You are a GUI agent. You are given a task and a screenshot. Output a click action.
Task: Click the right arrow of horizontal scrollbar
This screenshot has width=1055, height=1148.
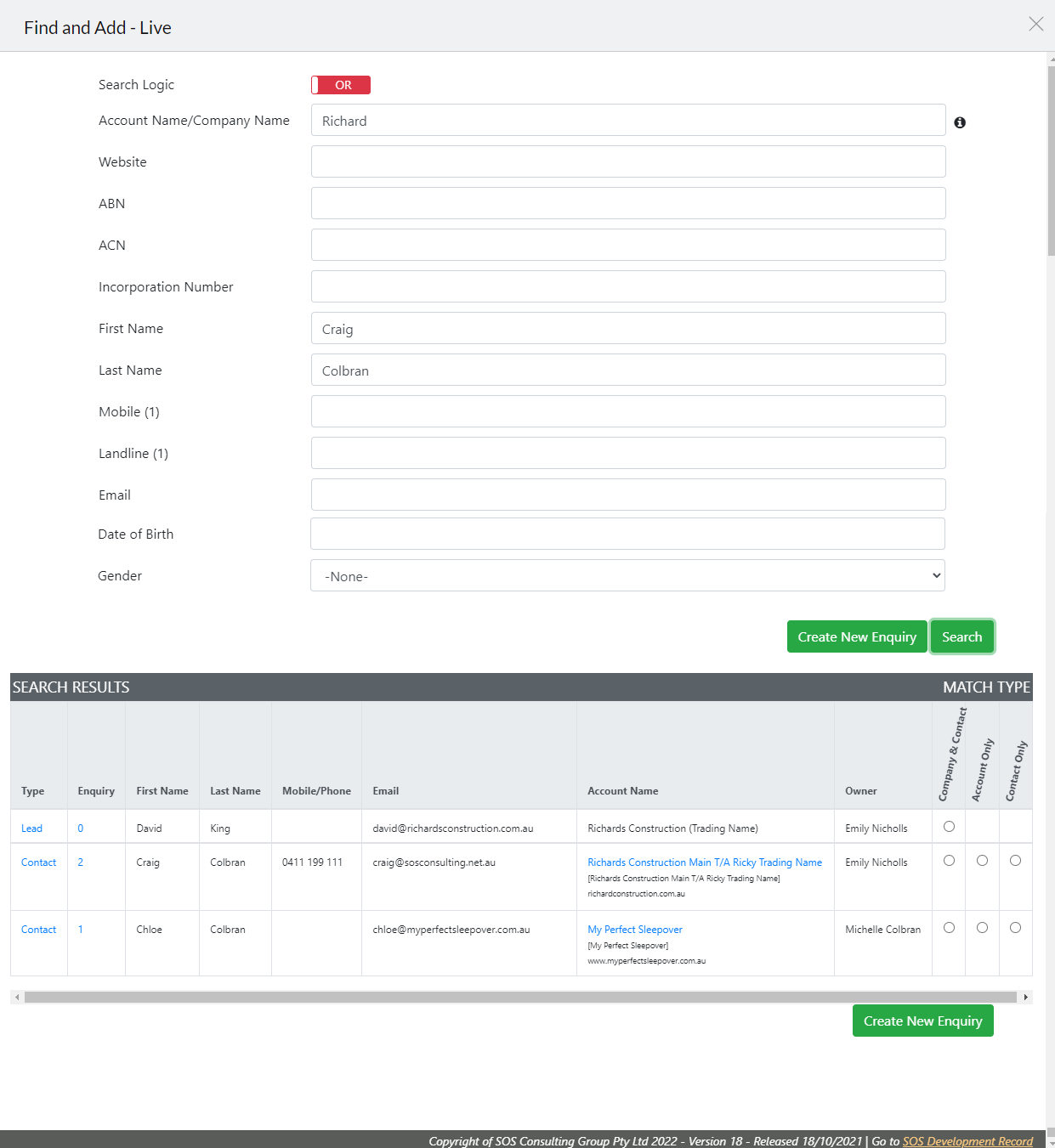click(1026, 997)
